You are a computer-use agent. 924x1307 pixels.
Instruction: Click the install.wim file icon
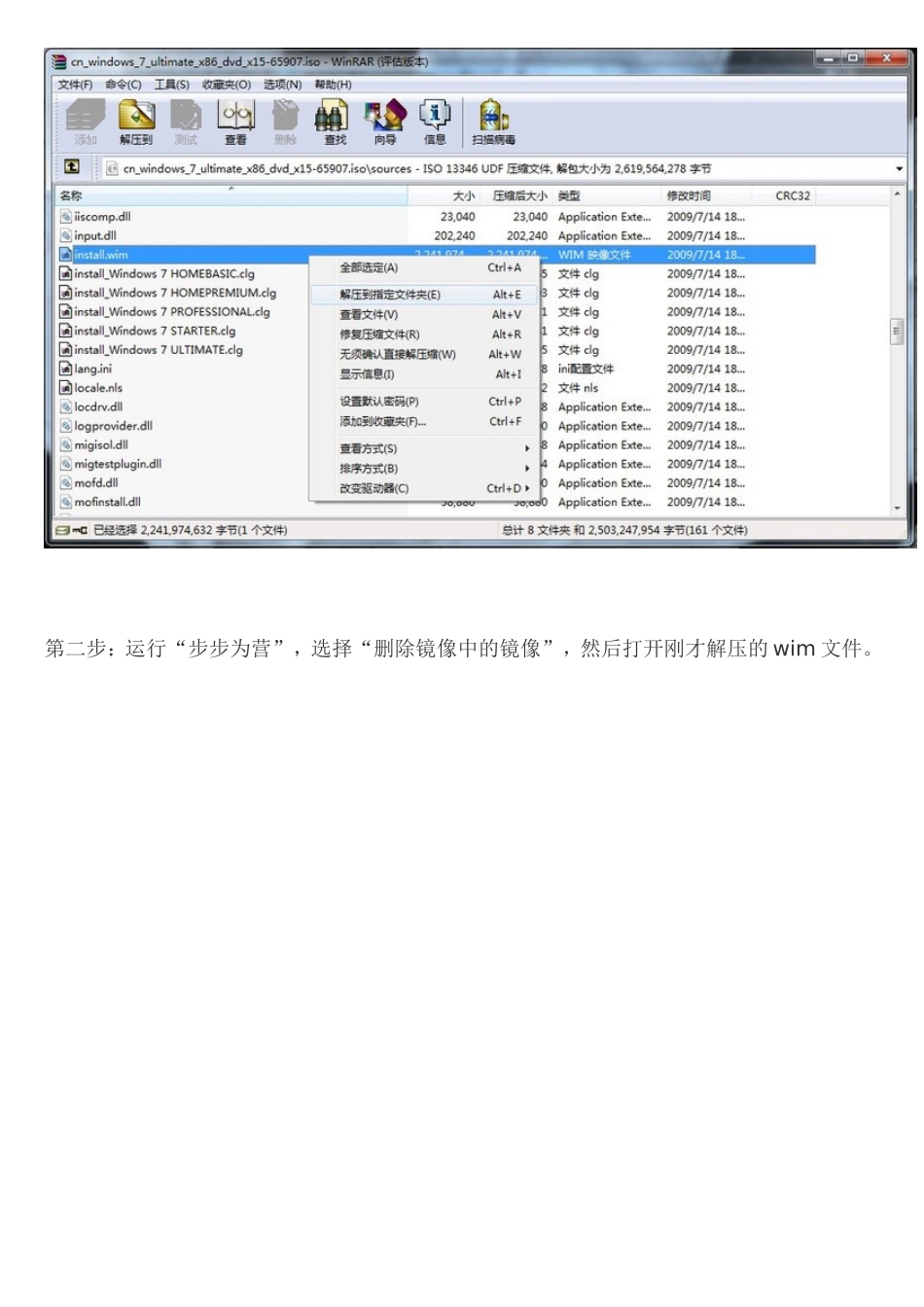click(x=66, y=255)
